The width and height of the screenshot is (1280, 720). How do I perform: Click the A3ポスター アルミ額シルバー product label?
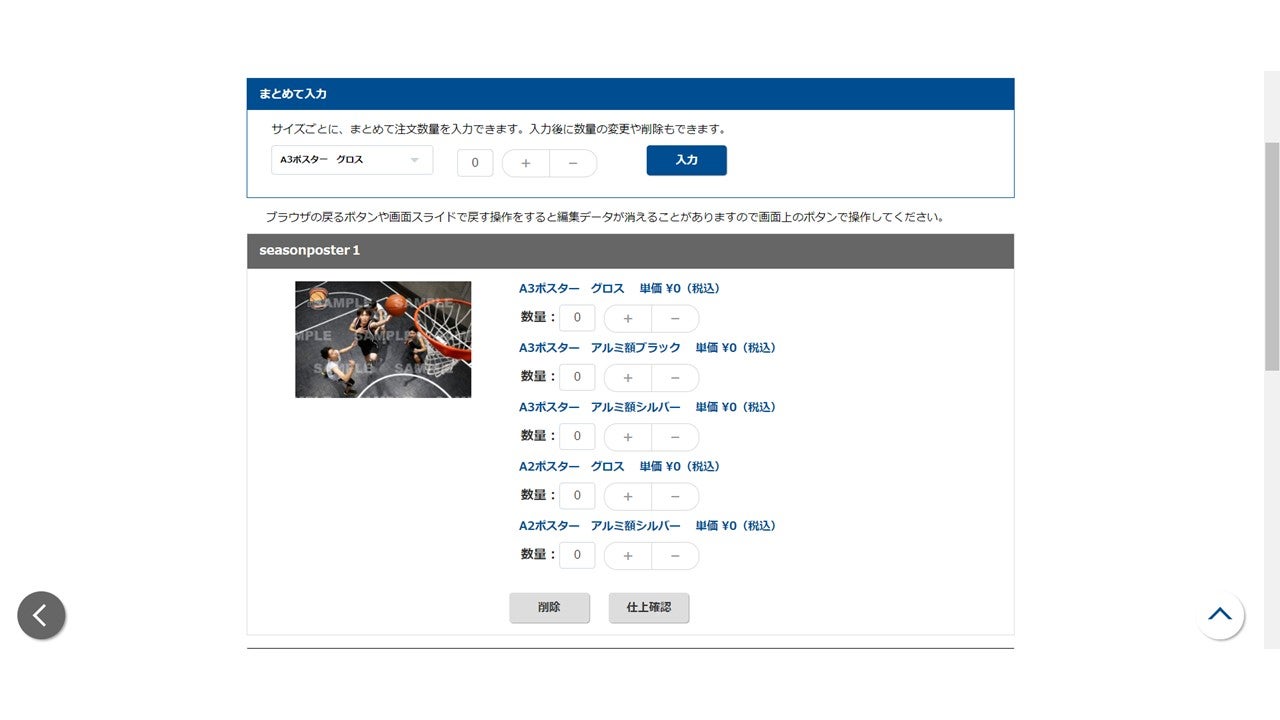[x=647, y=406]
